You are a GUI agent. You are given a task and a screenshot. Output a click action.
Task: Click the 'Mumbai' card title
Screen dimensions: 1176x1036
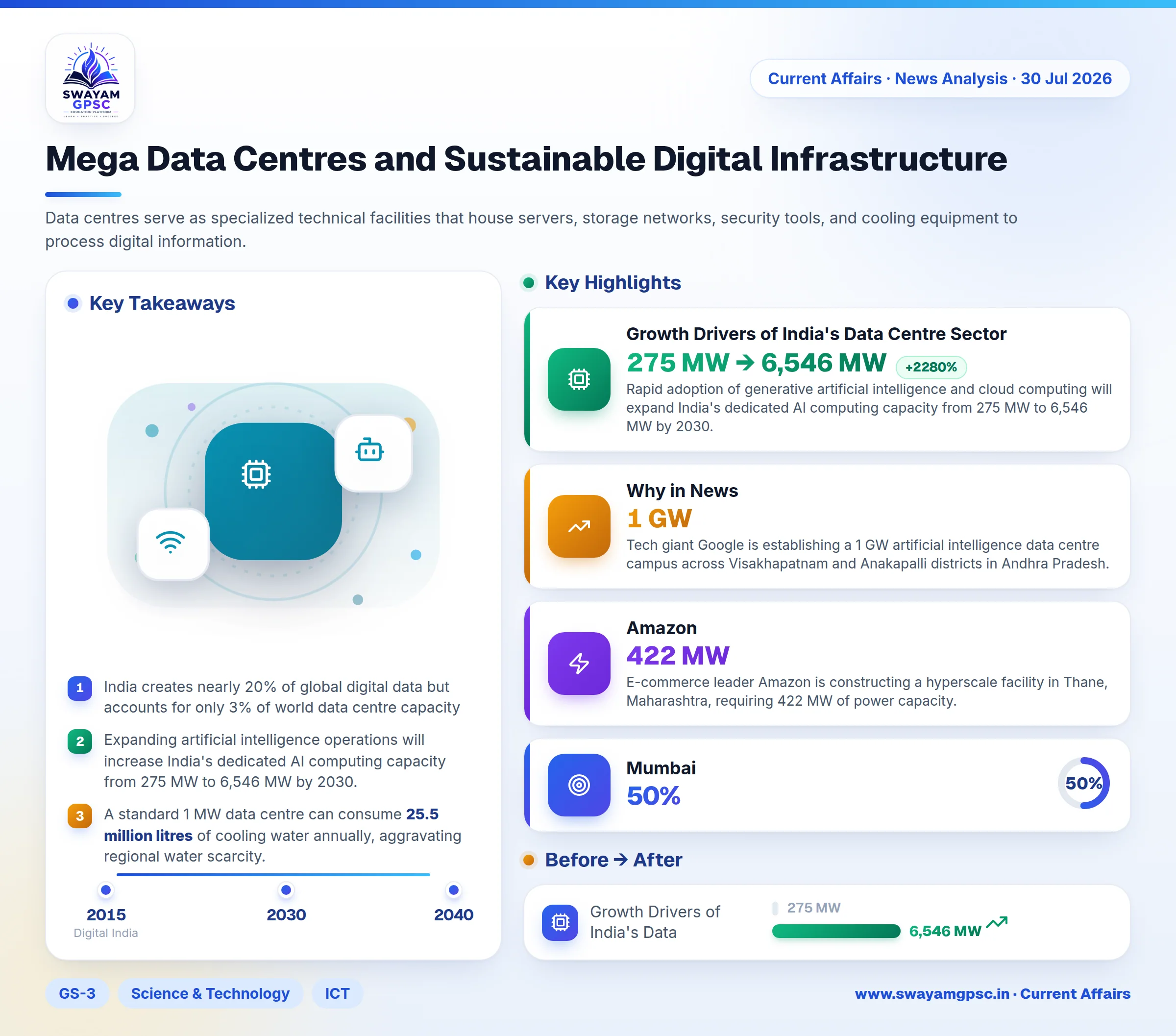[661, 768]
